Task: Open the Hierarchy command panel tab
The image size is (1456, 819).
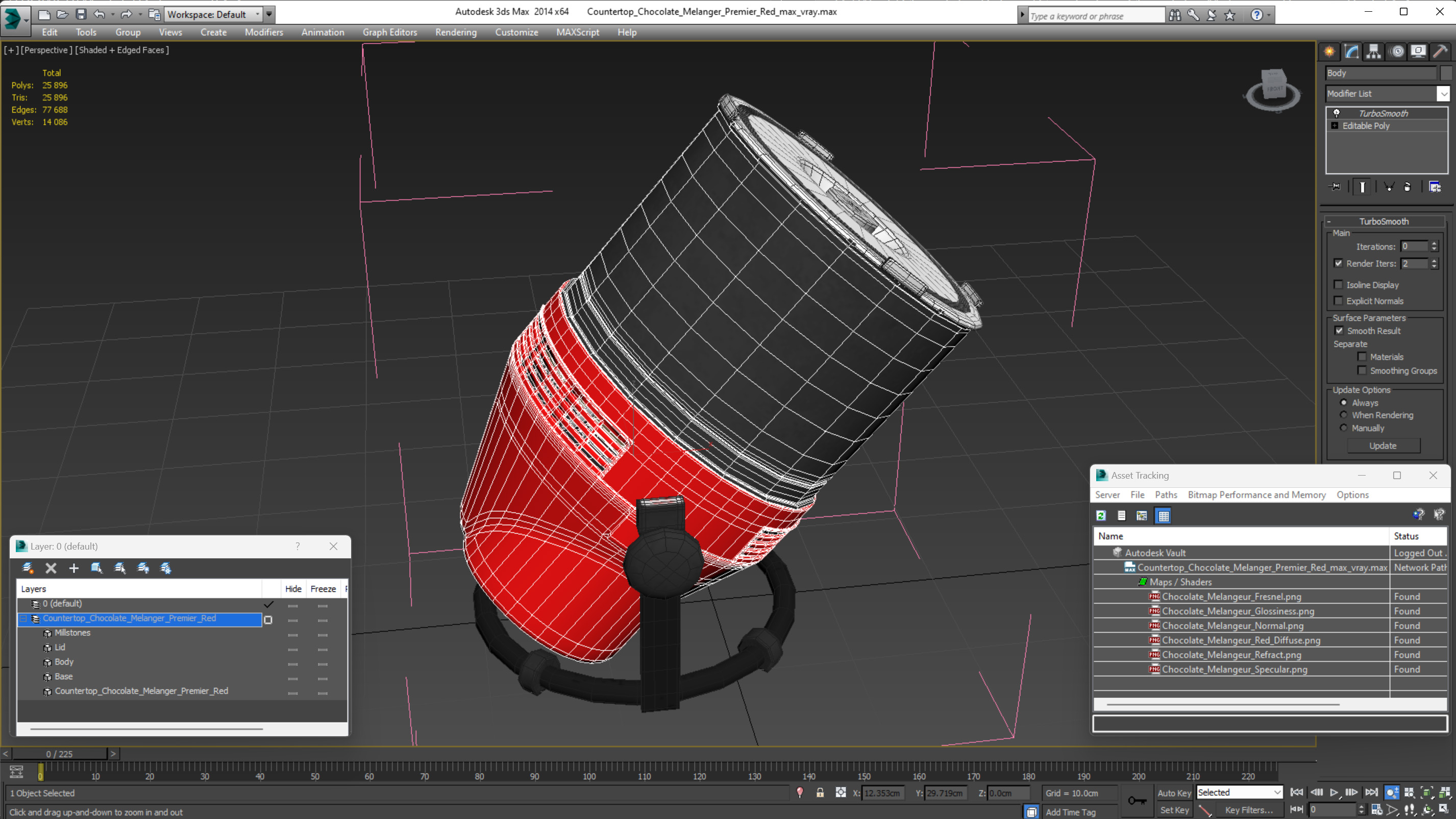Action: [x=1373, y=52]
